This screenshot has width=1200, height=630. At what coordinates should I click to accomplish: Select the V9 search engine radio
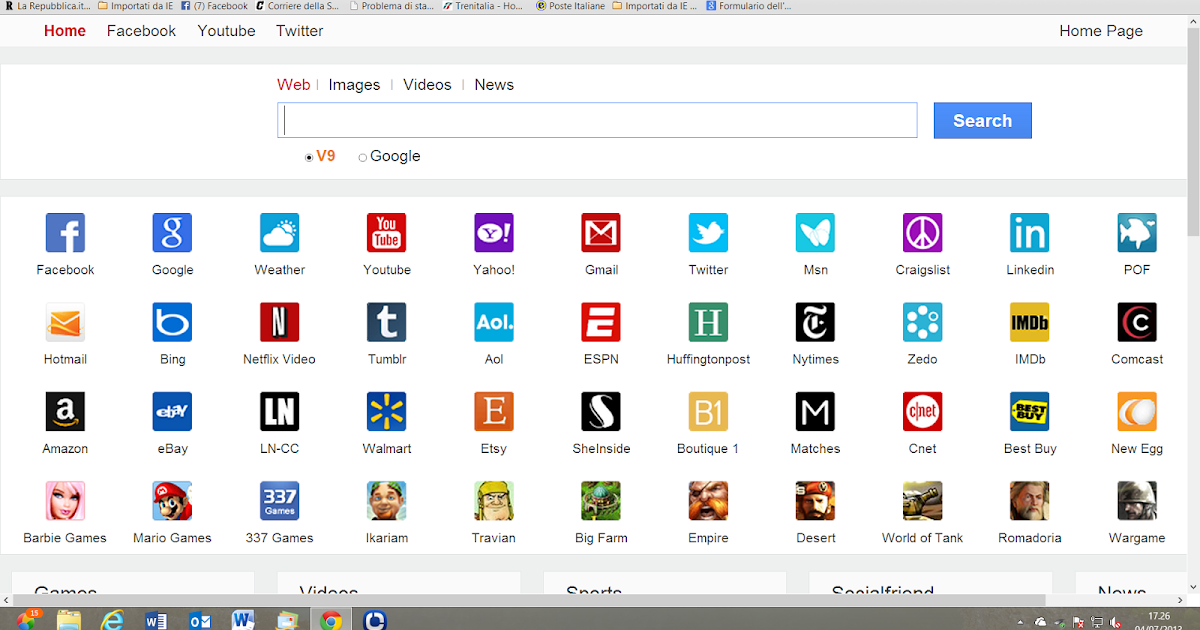(309, 157)
